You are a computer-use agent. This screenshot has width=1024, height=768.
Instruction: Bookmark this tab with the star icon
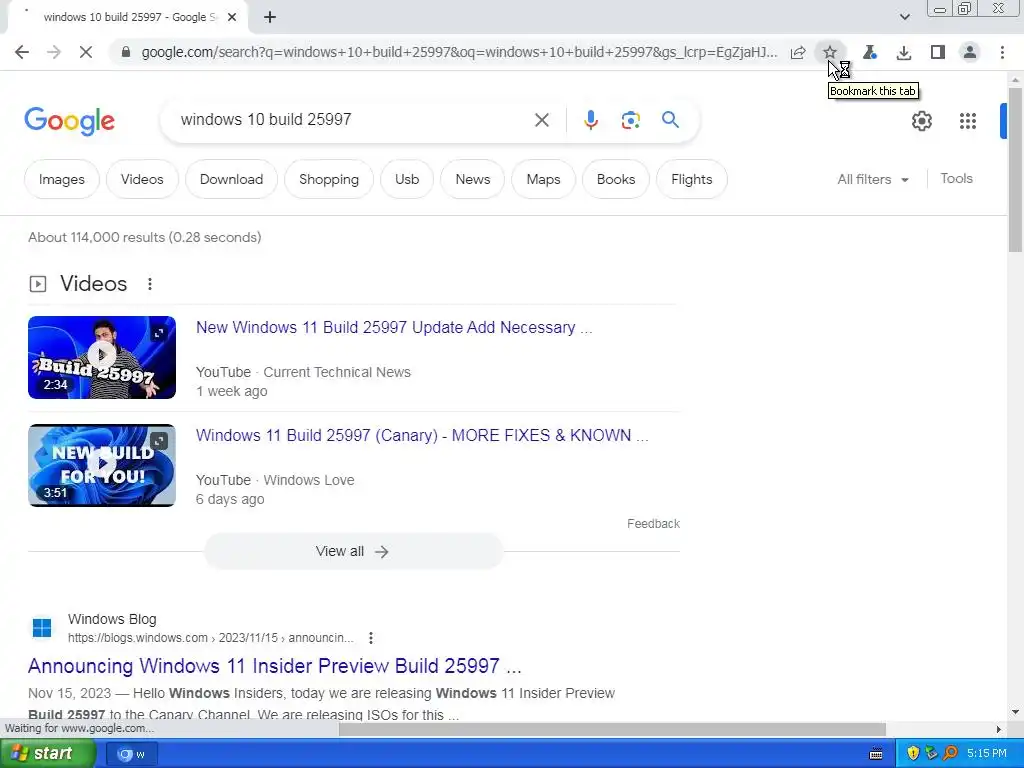[x=829, y=52]
